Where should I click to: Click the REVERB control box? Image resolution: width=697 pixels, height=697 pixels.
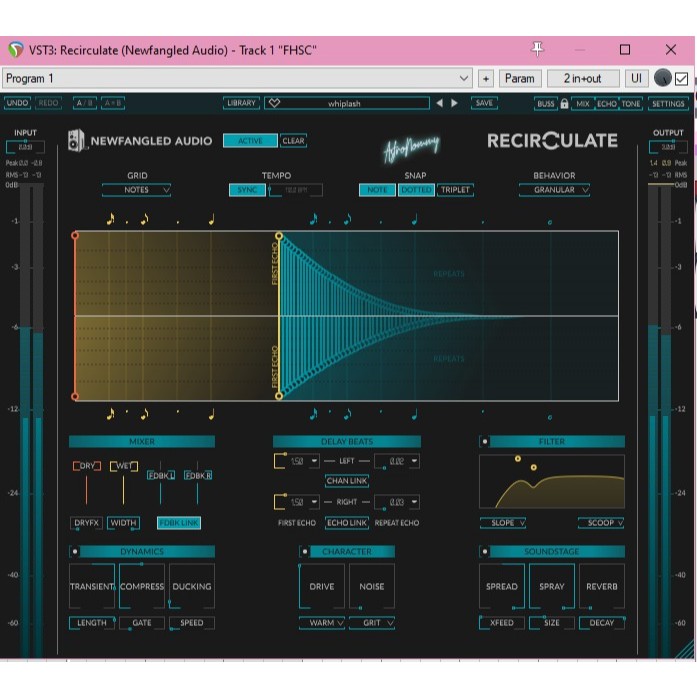pos(601,586)
